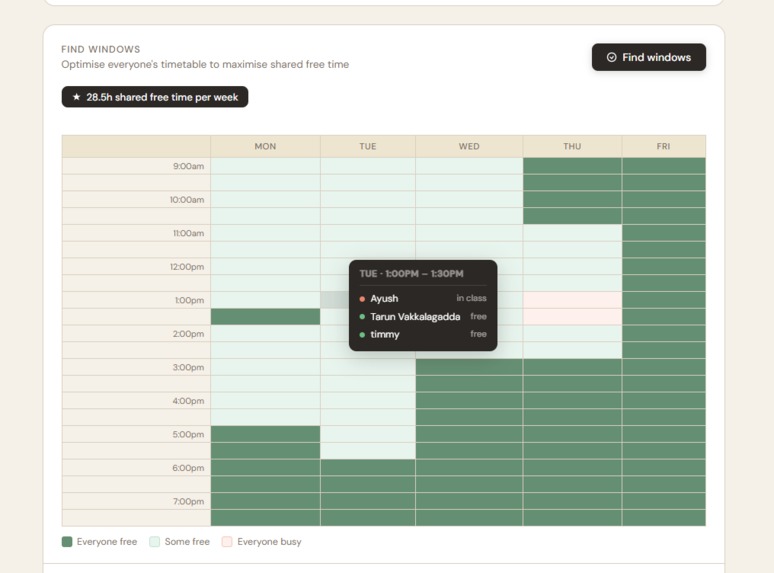Click the Monday 3:00pm some-free slot
Screen dimensions: 774x573
(265, 367)
